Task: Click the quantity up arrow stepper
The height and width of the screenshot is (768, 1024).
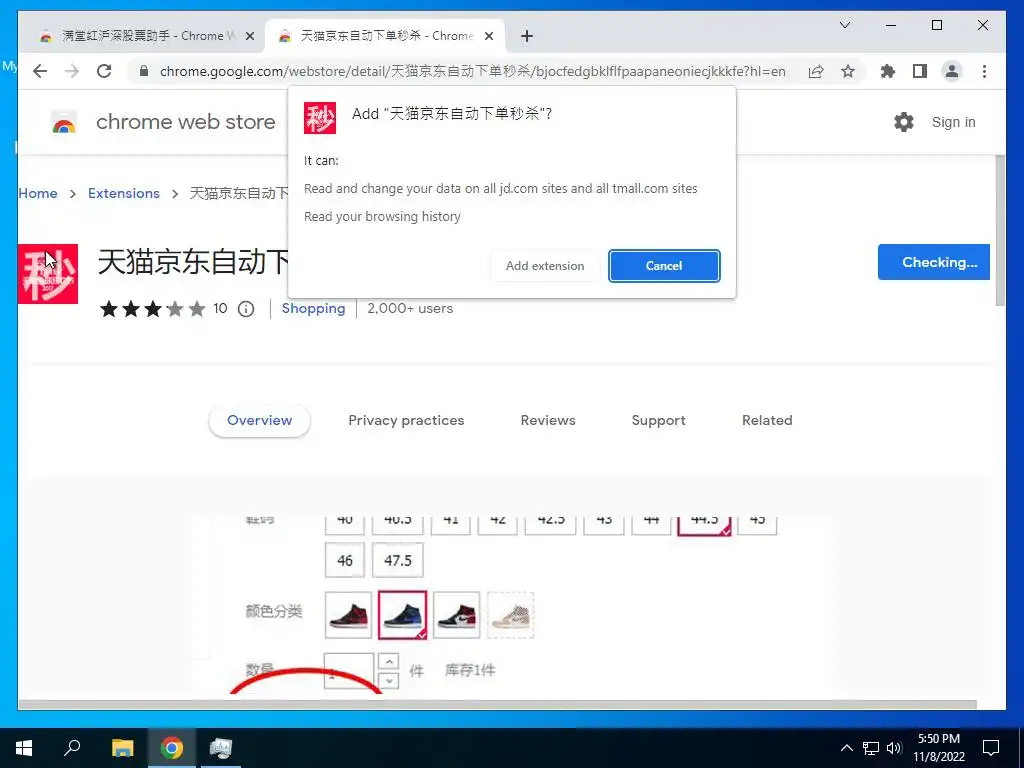Action: click(389, 662)
